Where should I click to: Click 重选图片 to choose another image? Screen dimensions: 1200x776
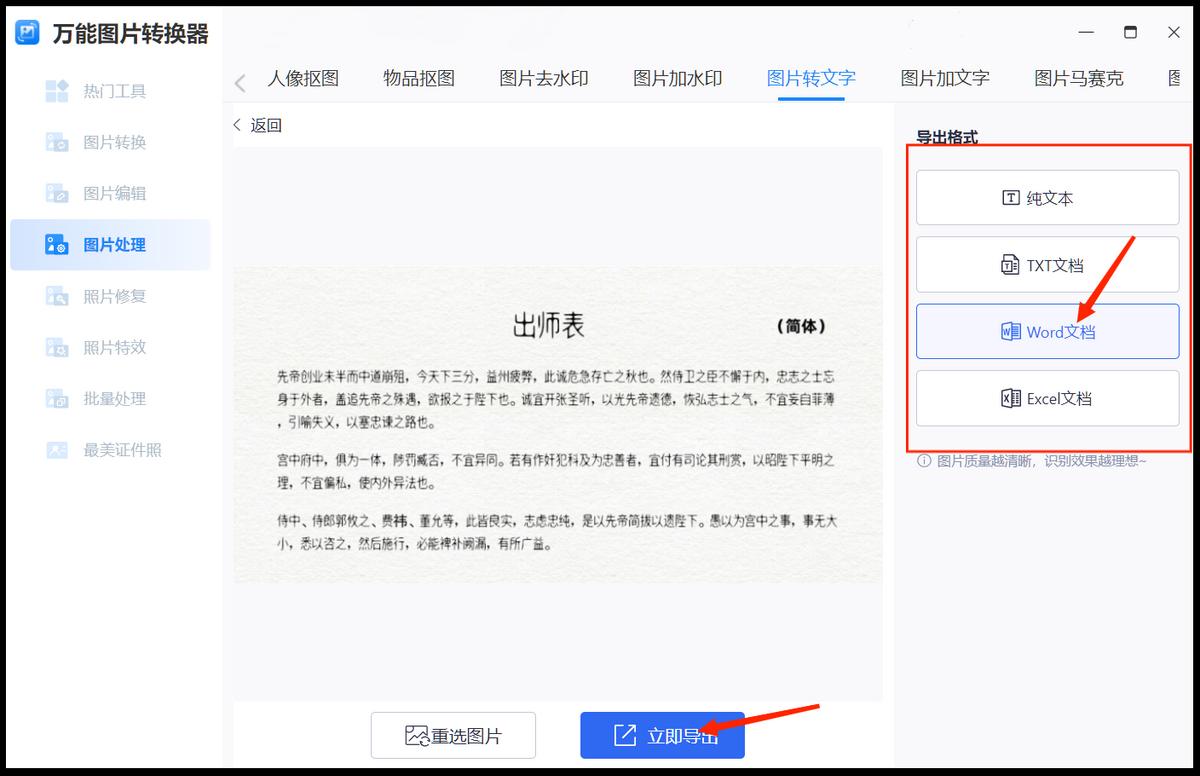pyautogui.click(x=453, y=734)
